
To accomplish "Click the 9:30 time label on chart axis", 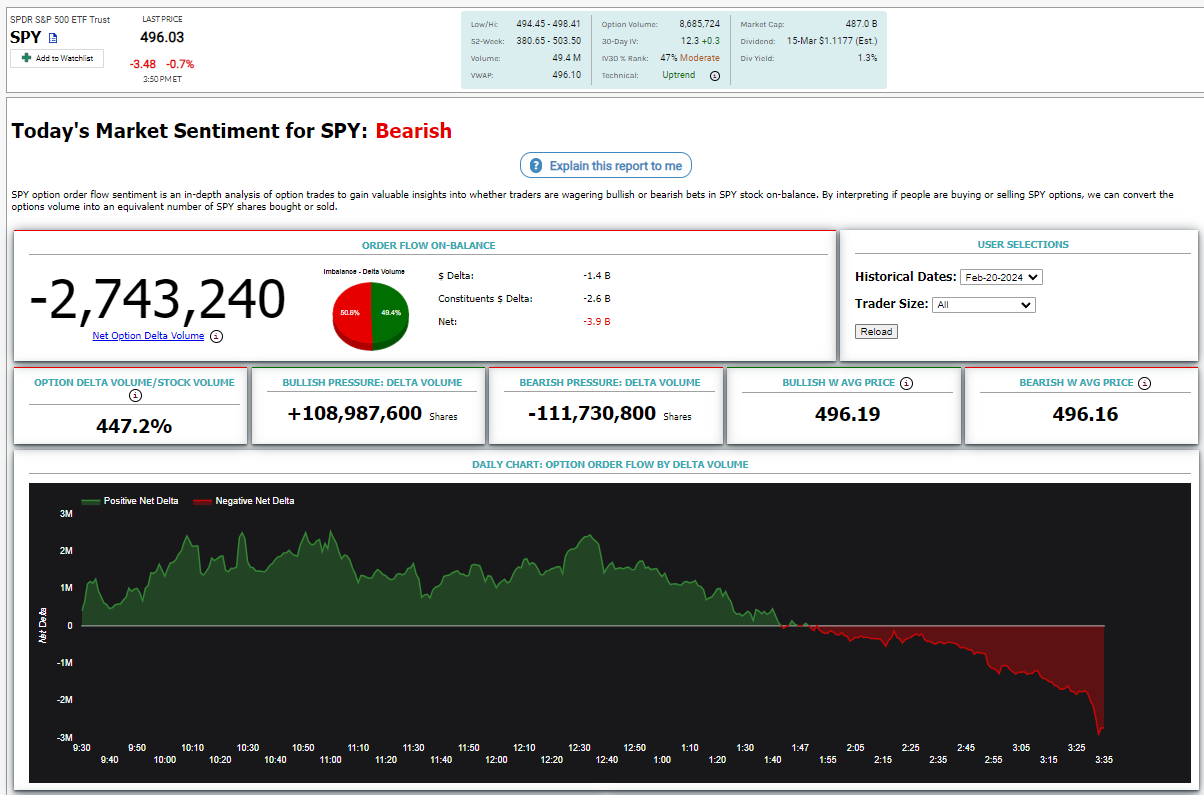I will click(82, 748).
